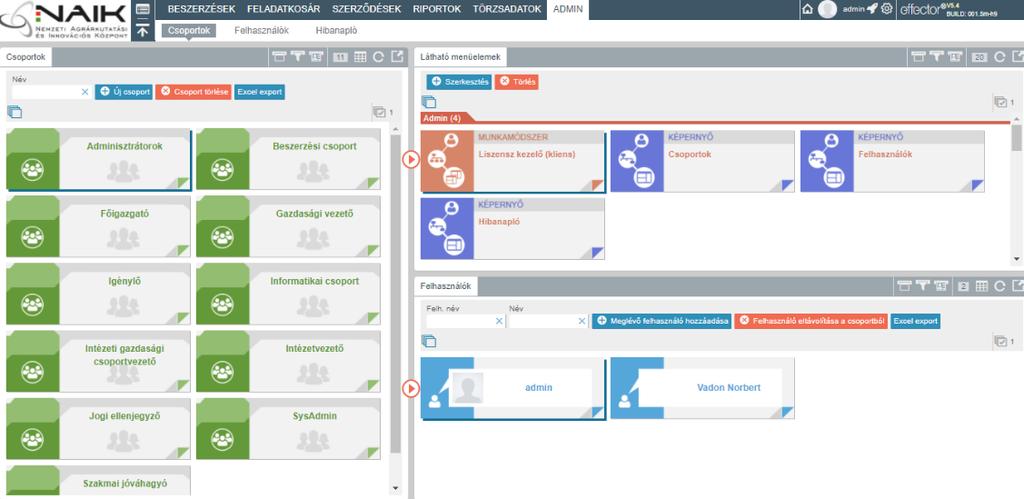Open the FELADATKOSÁR menu
Viewport: 1024px width, 499px height.
283,9
